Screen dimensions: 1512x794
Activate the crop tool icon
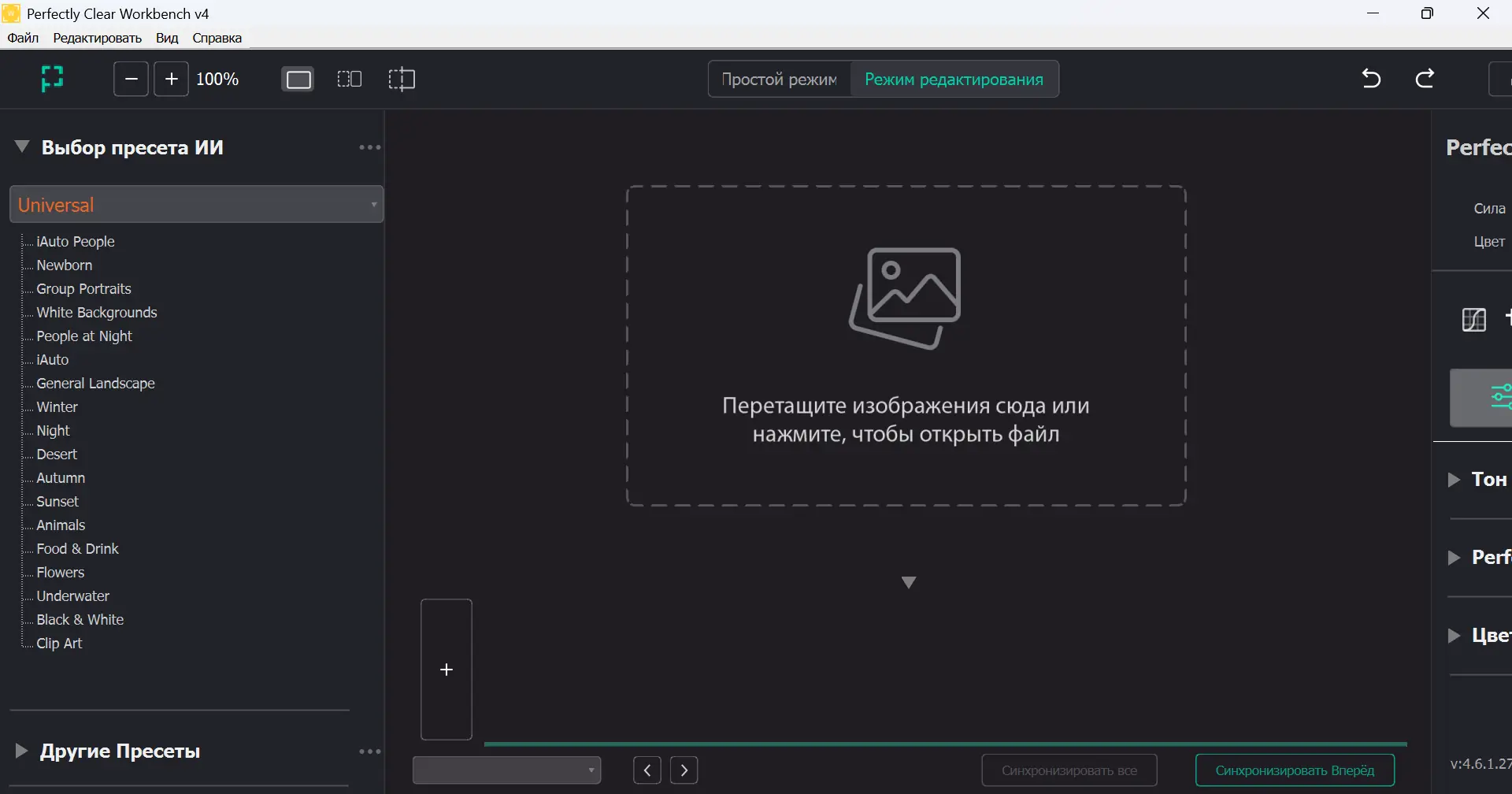point(402,79)
